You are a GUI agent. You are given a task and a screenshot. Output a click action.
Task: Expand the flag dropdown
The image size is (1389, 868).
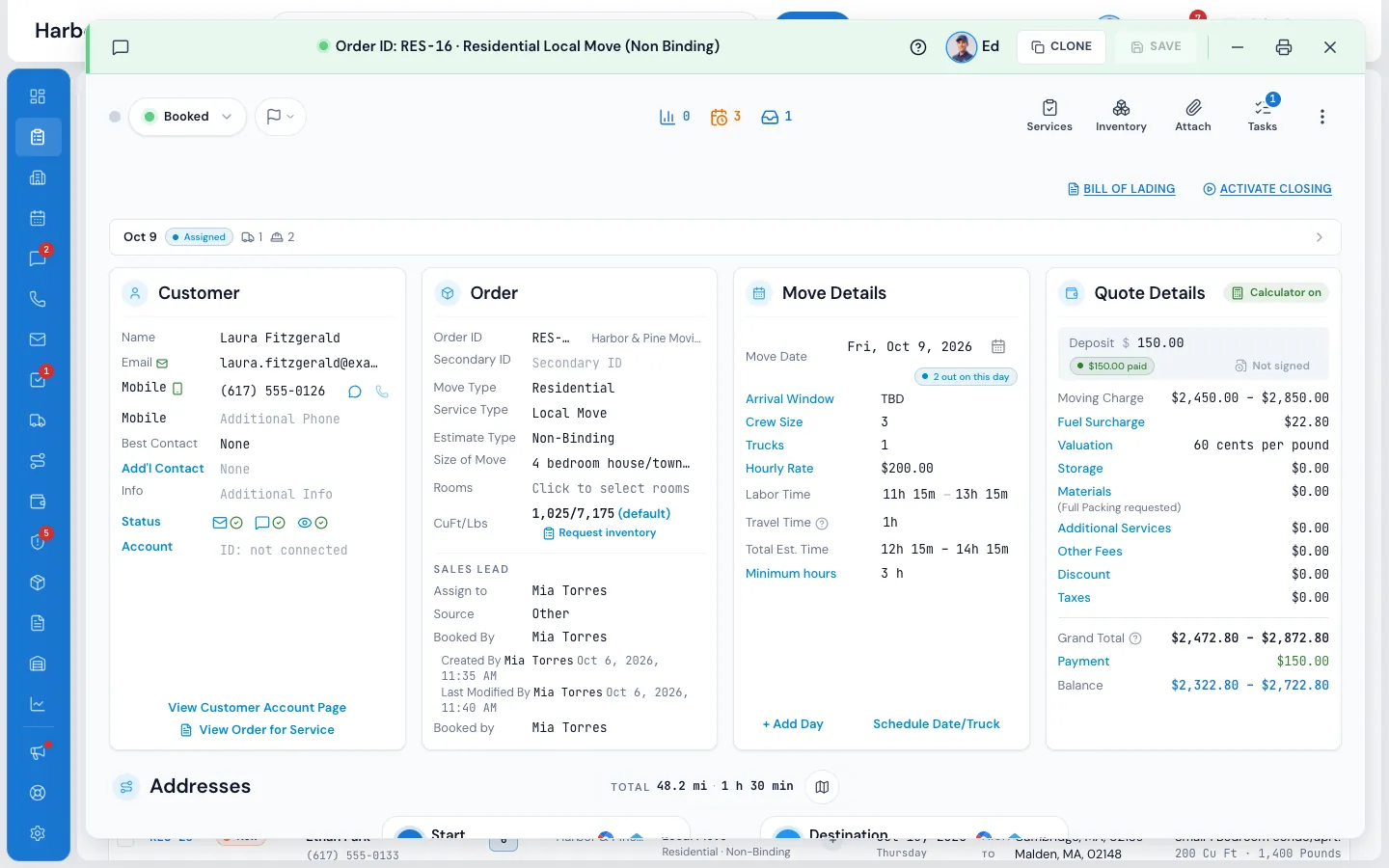281,117
